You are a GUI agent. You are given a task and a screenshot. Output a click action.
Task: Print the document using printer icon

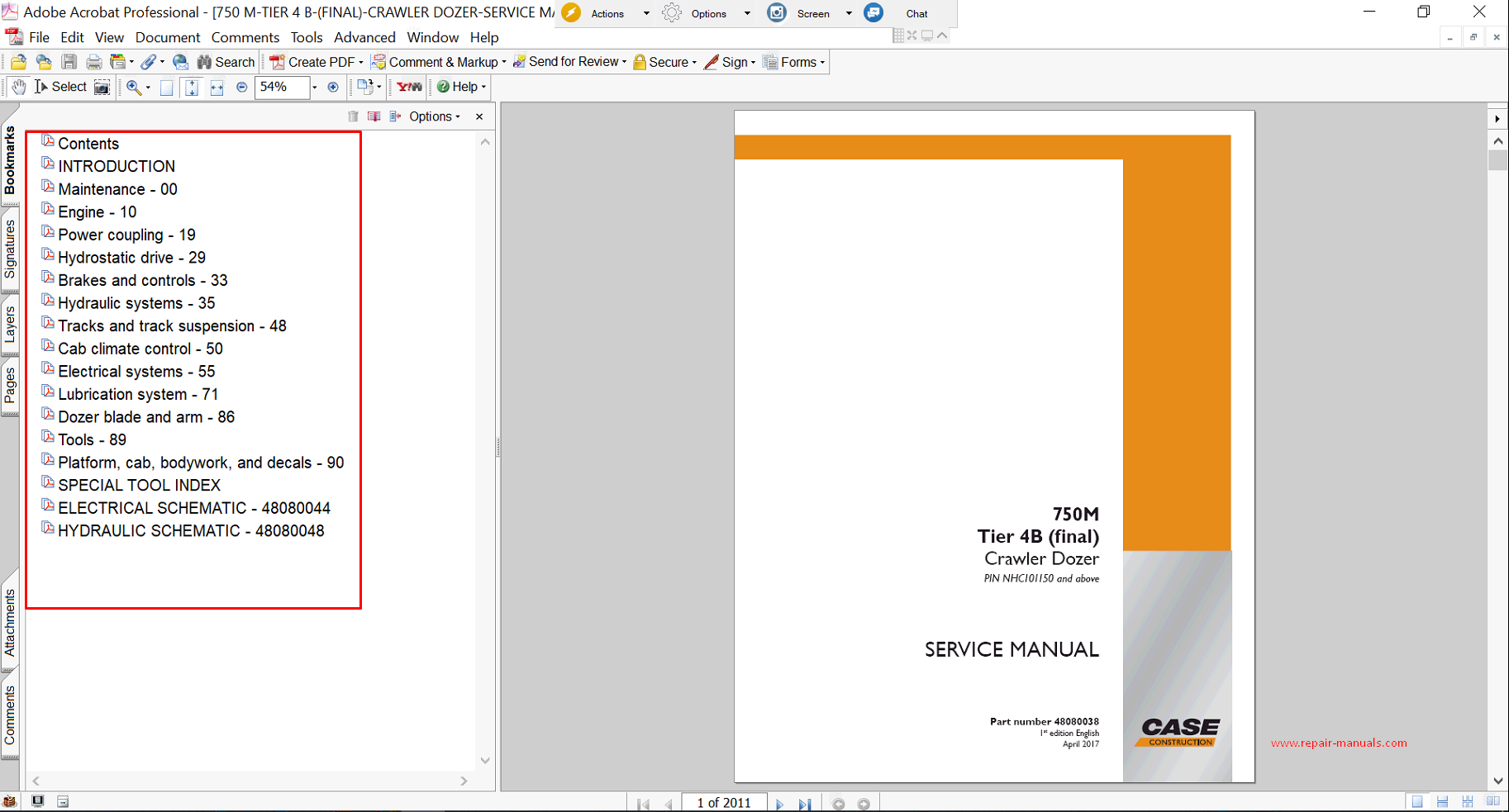[x=94, y=62]
